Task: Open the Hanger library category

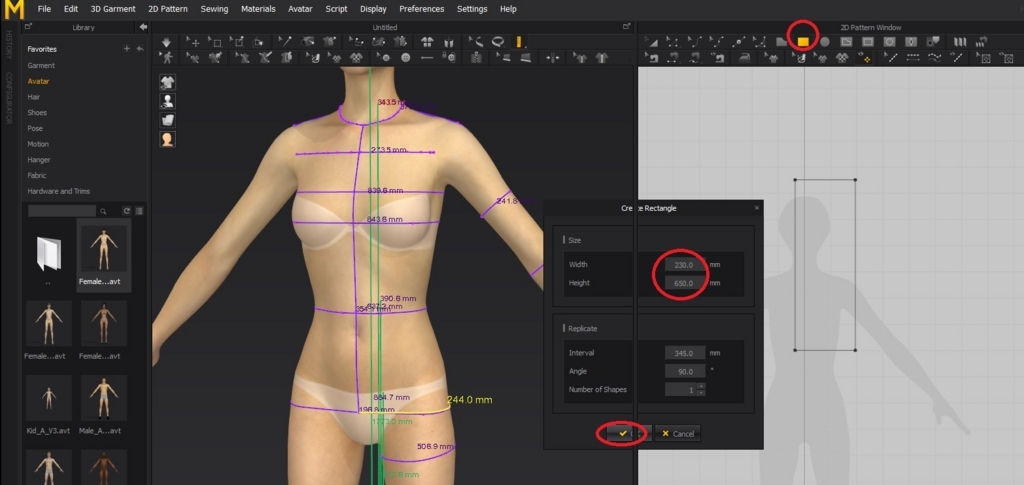Action: [39, 159]
